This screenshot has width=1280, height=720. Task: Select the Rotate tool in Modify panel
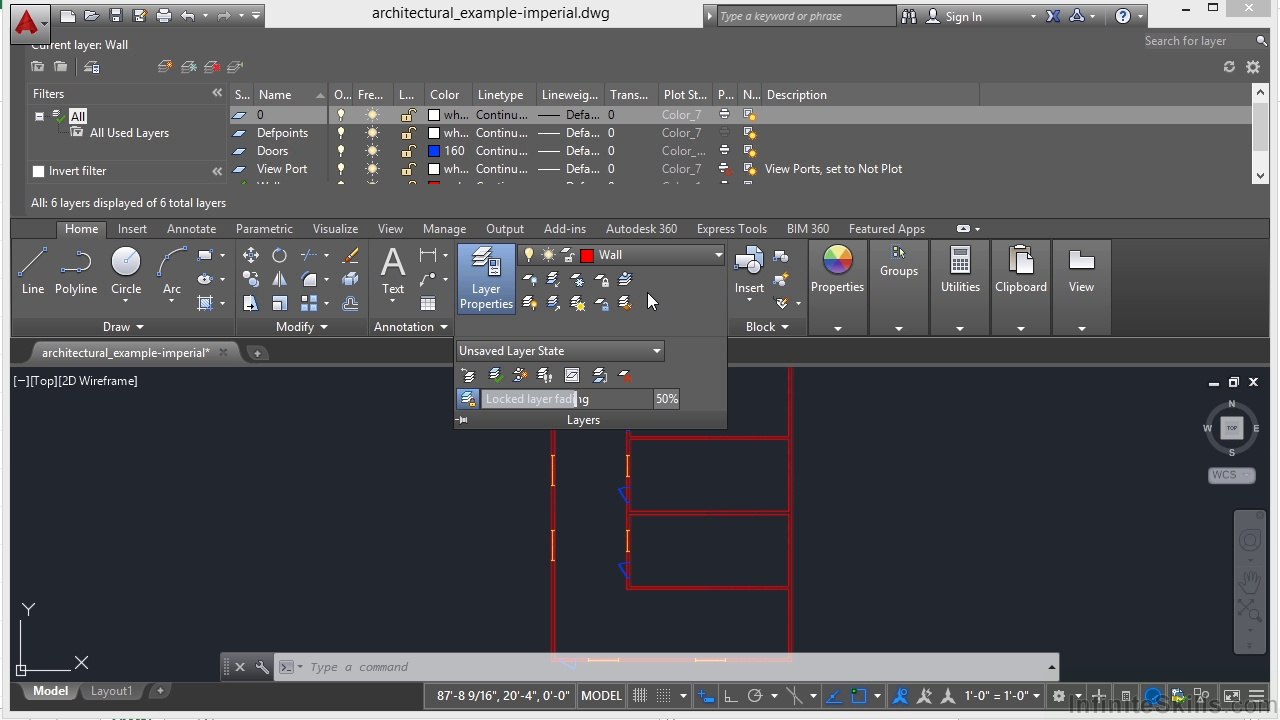coord(280,255)
